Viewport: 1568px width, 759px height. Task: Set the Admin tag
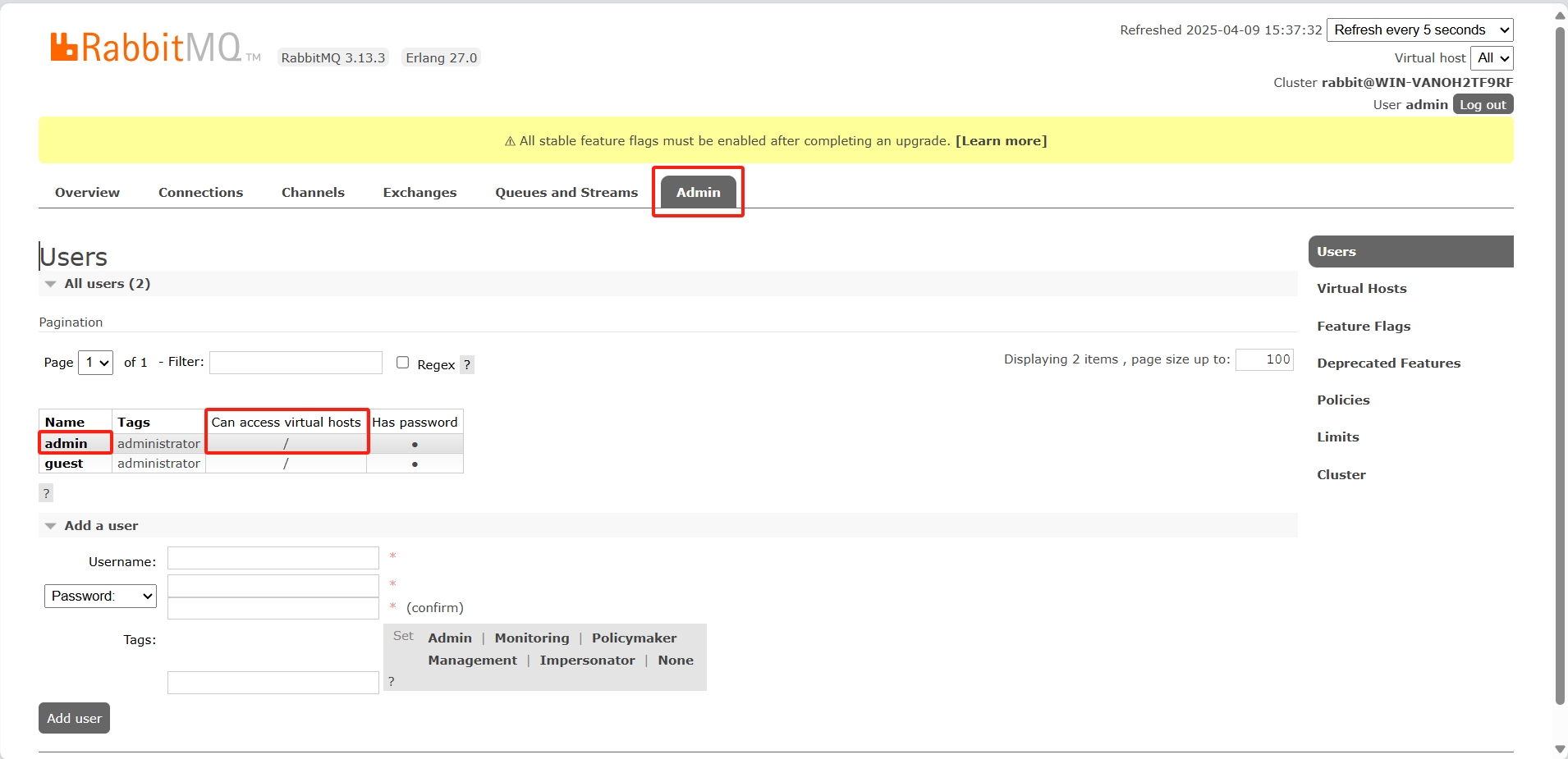[x=450, y=638]
